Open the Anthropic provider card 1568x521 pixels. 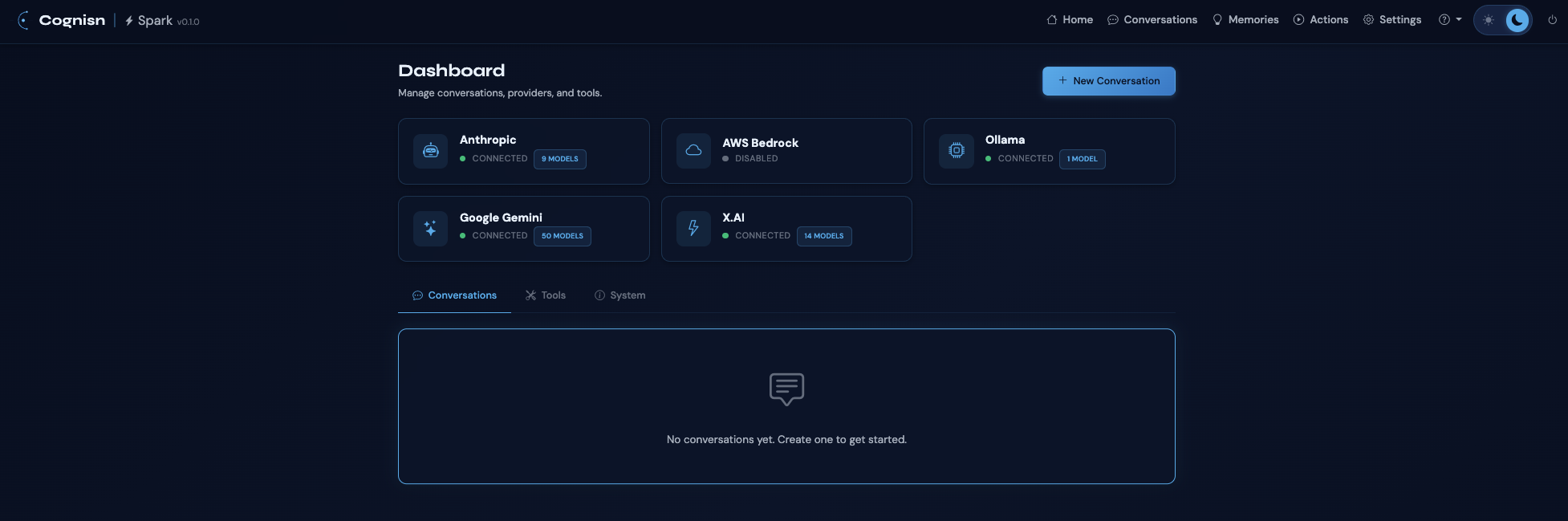(x=524, y=151)
